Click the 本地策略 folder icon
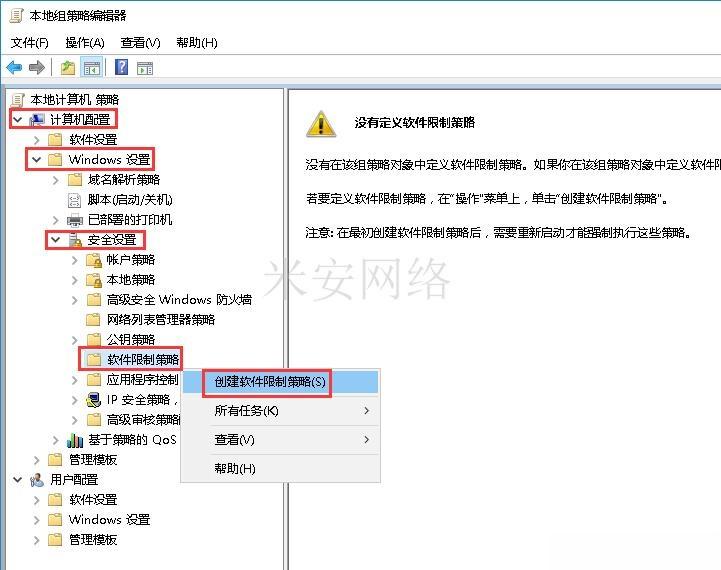The image size is (721, 570). [x=94, y=280]
